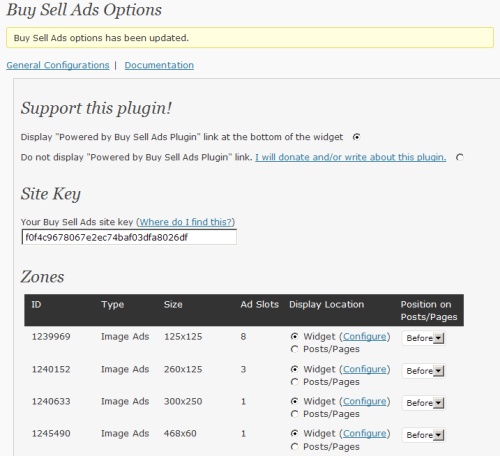Viewport: 500px width, 456px height.
Task: Open the position dropdown for zone 1239969
Action: 424,338
